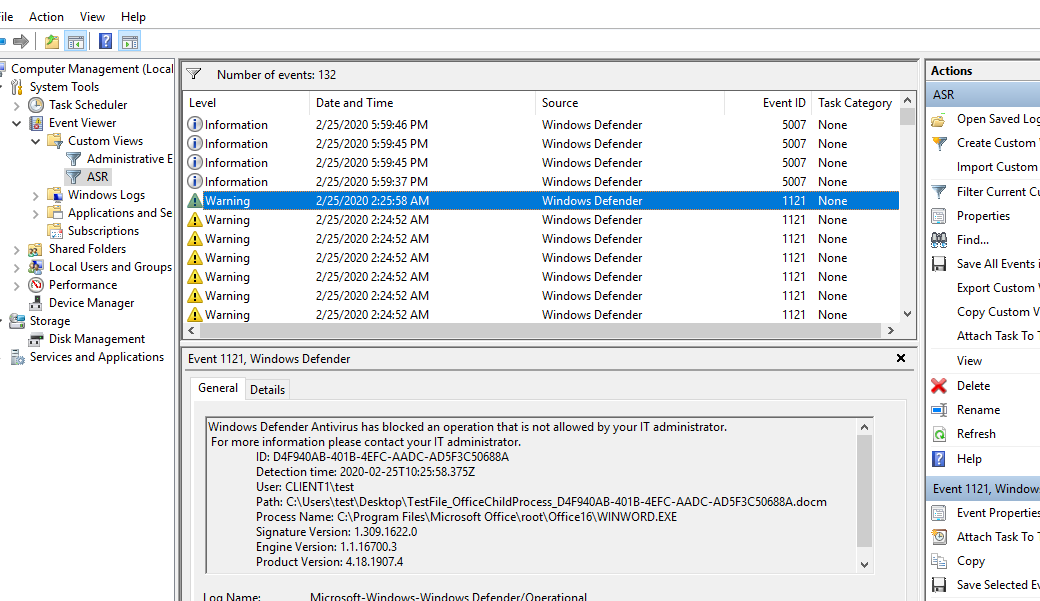1040x601 pixels.
Task: Expand Applications and Services Logs node
Action: pos(36,214)
